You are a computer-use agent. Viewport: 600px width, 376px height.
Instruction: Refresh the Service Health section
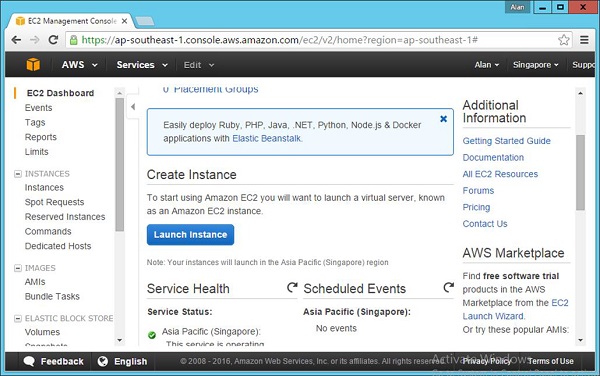coord(292,287)
